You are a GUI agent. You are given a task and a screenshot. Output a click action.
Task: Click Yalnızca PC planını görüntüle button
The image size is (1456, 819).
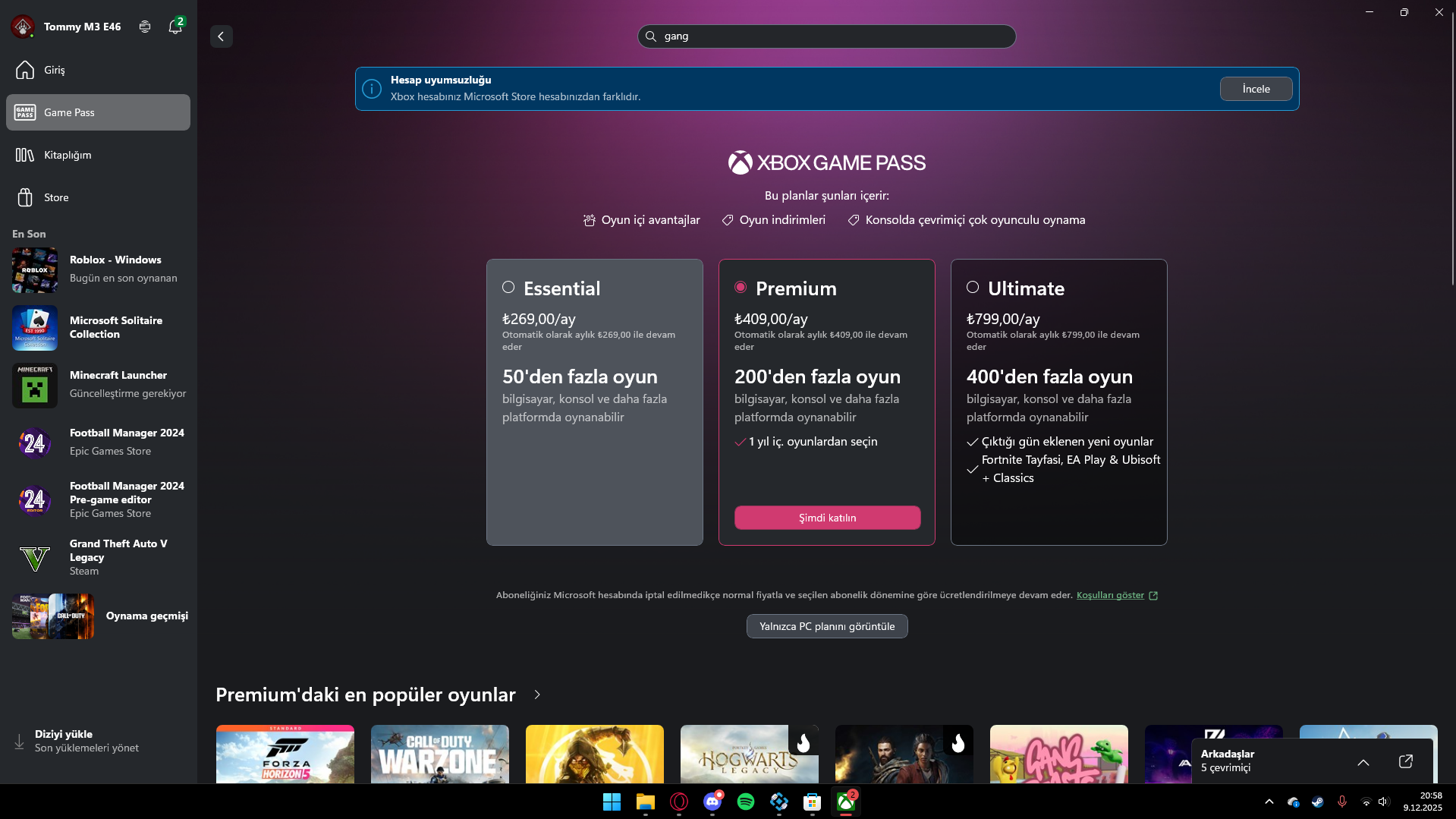point(827,626)
